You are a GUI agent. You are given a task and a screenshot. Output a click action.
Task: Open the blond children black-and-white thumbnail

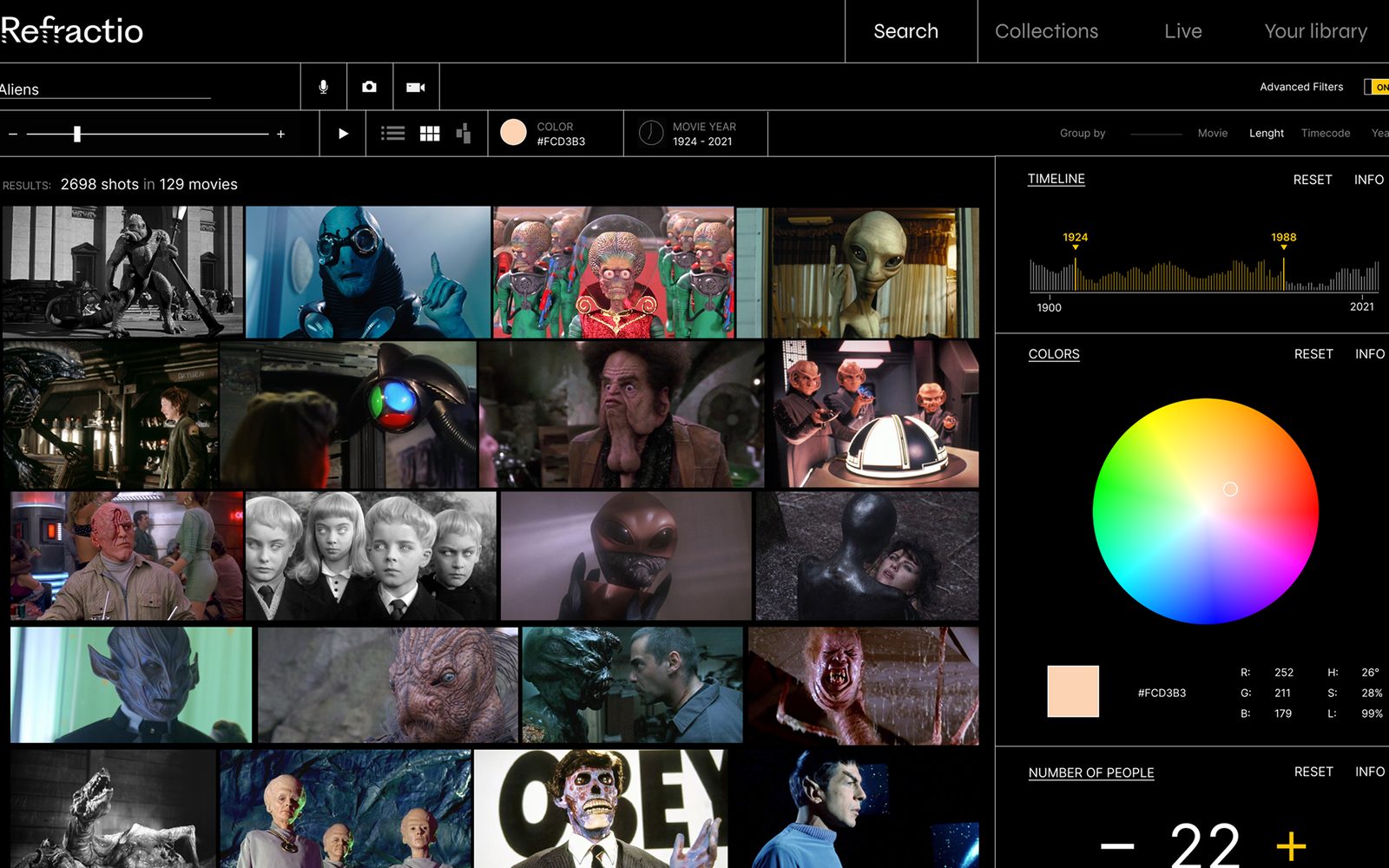coord(371,556)
